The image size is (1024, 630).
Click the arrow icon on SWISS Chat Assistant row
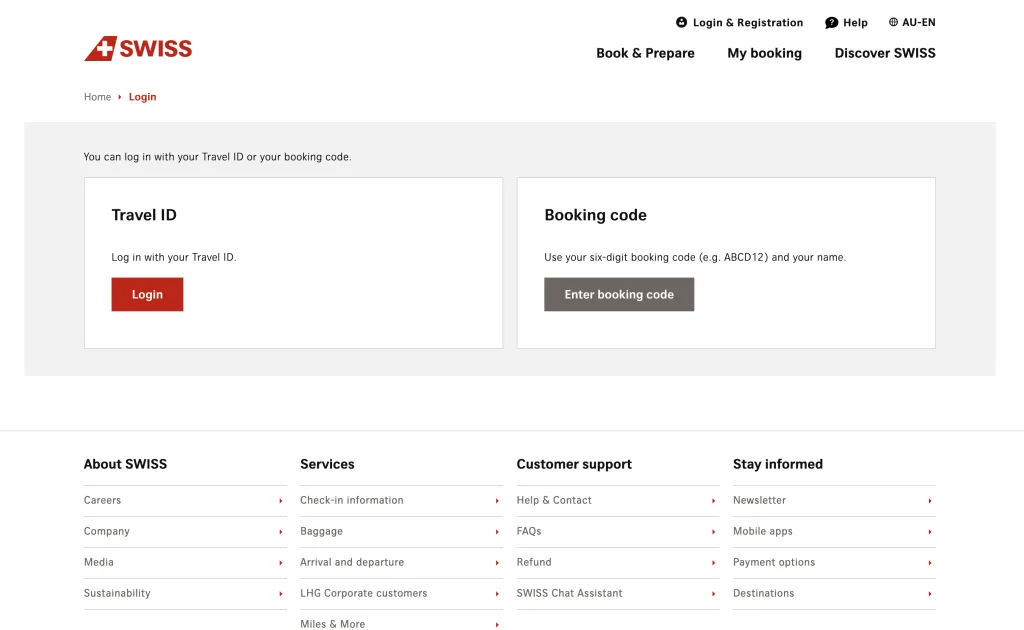713,594
